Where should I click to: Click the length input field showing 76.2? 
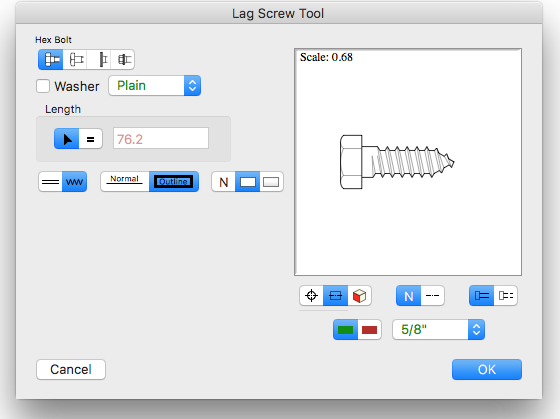click(x=161, y=138)
